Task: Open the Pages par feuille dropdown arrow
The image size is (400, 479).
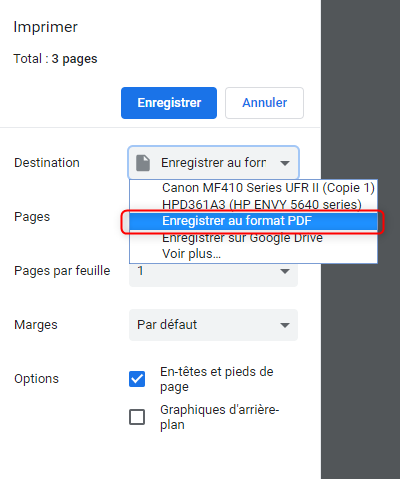Action: tap(285, 271)
